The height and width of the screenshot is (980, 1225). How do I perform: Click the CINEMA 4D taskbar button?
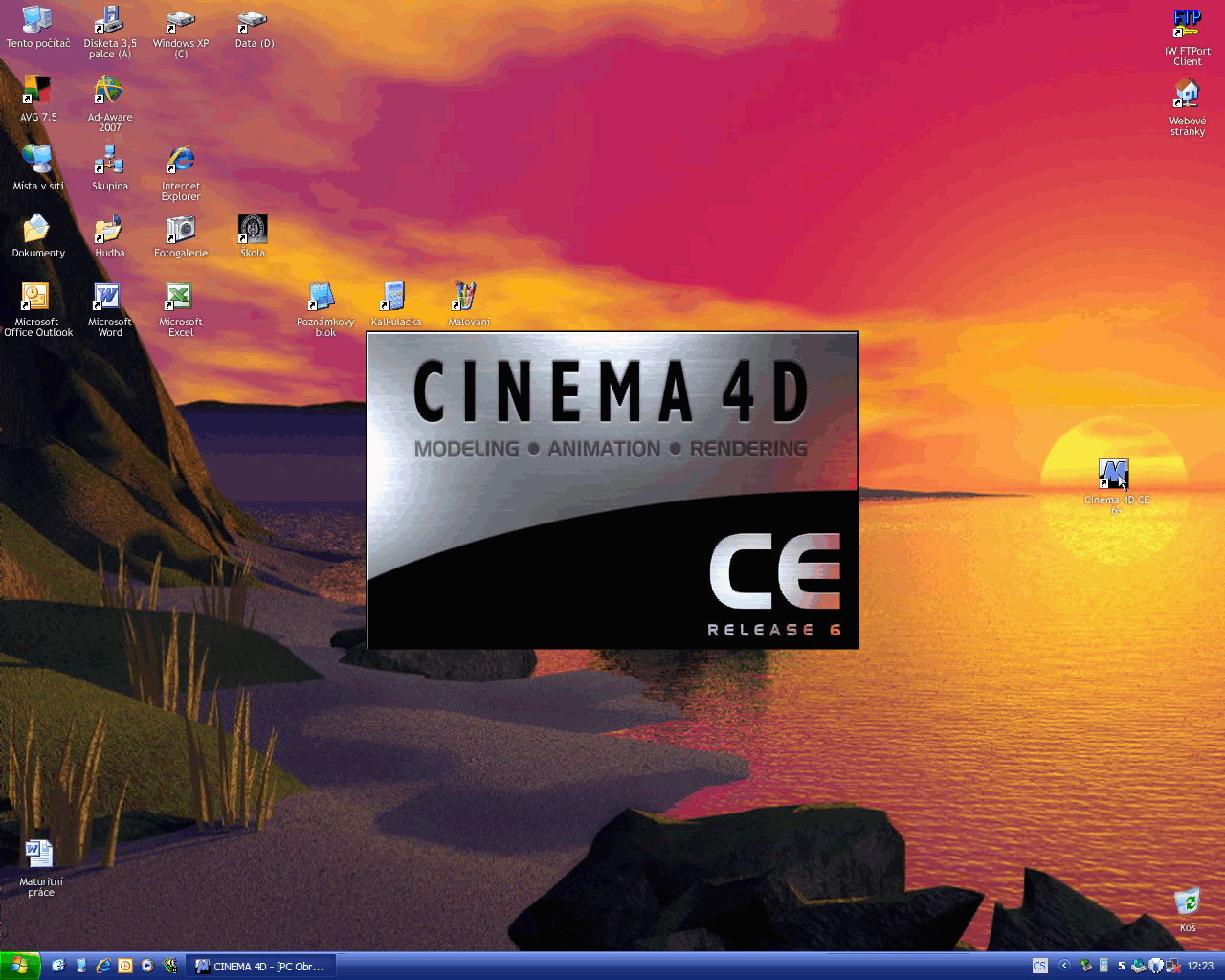tap(261, 966)
